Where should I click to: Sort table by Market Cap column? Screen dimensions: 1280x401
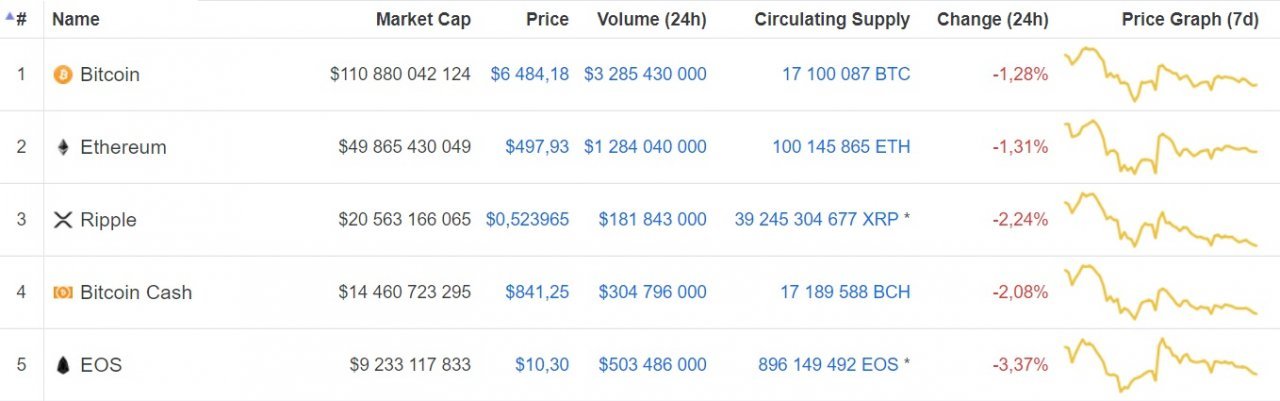click(423, 19)
